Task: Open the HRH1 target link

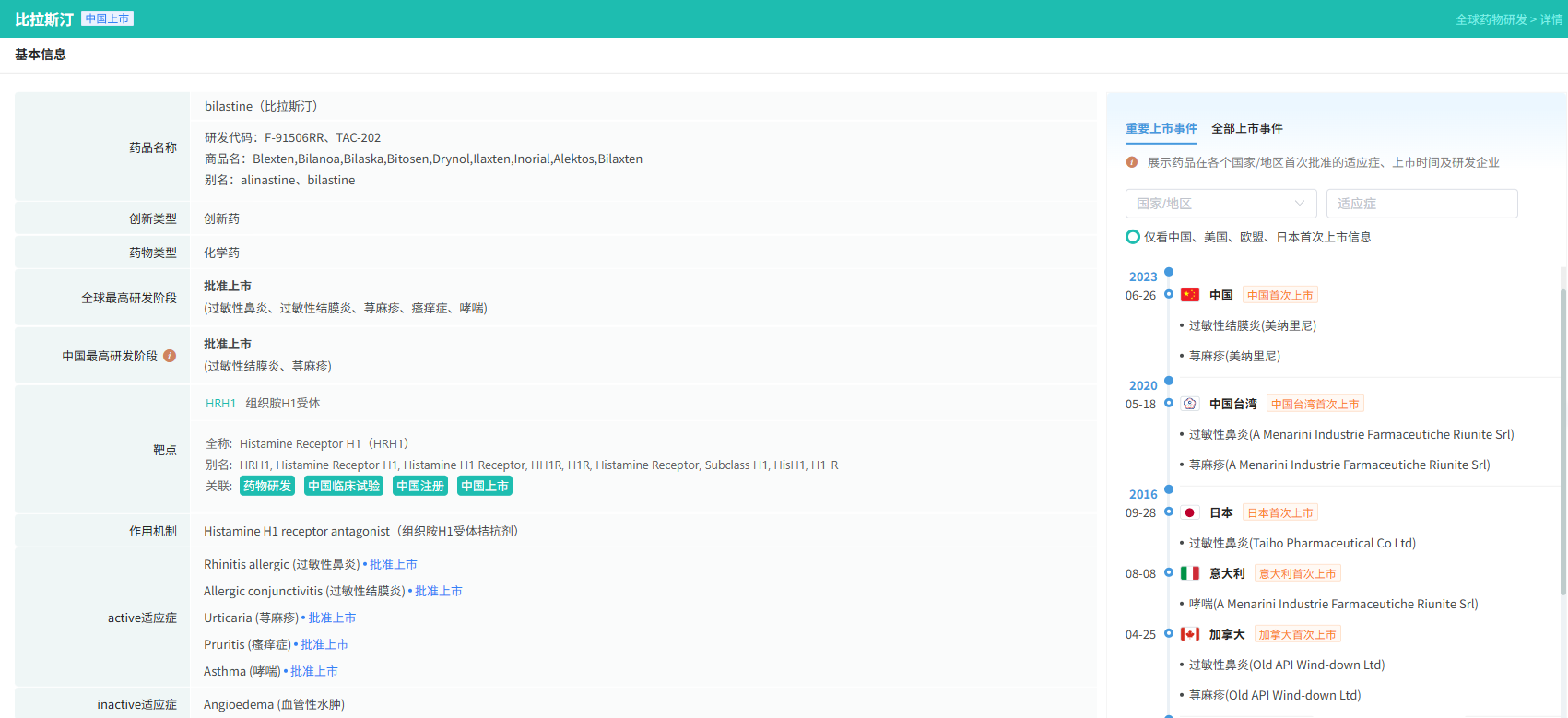Action: pos(220,403)
